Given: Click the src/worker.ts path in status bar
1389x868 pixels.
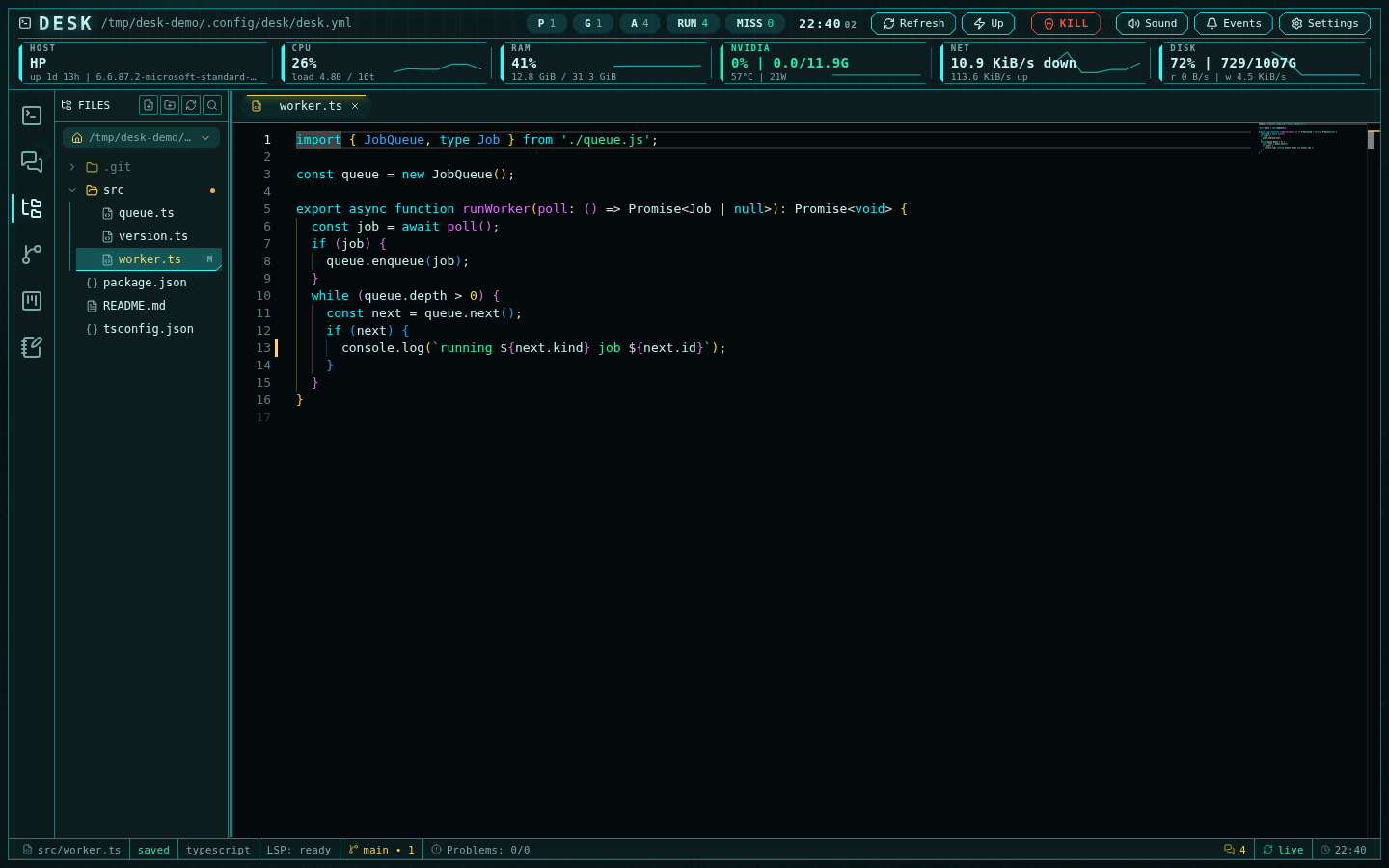Looking at the screenshot, I should 72,850.
